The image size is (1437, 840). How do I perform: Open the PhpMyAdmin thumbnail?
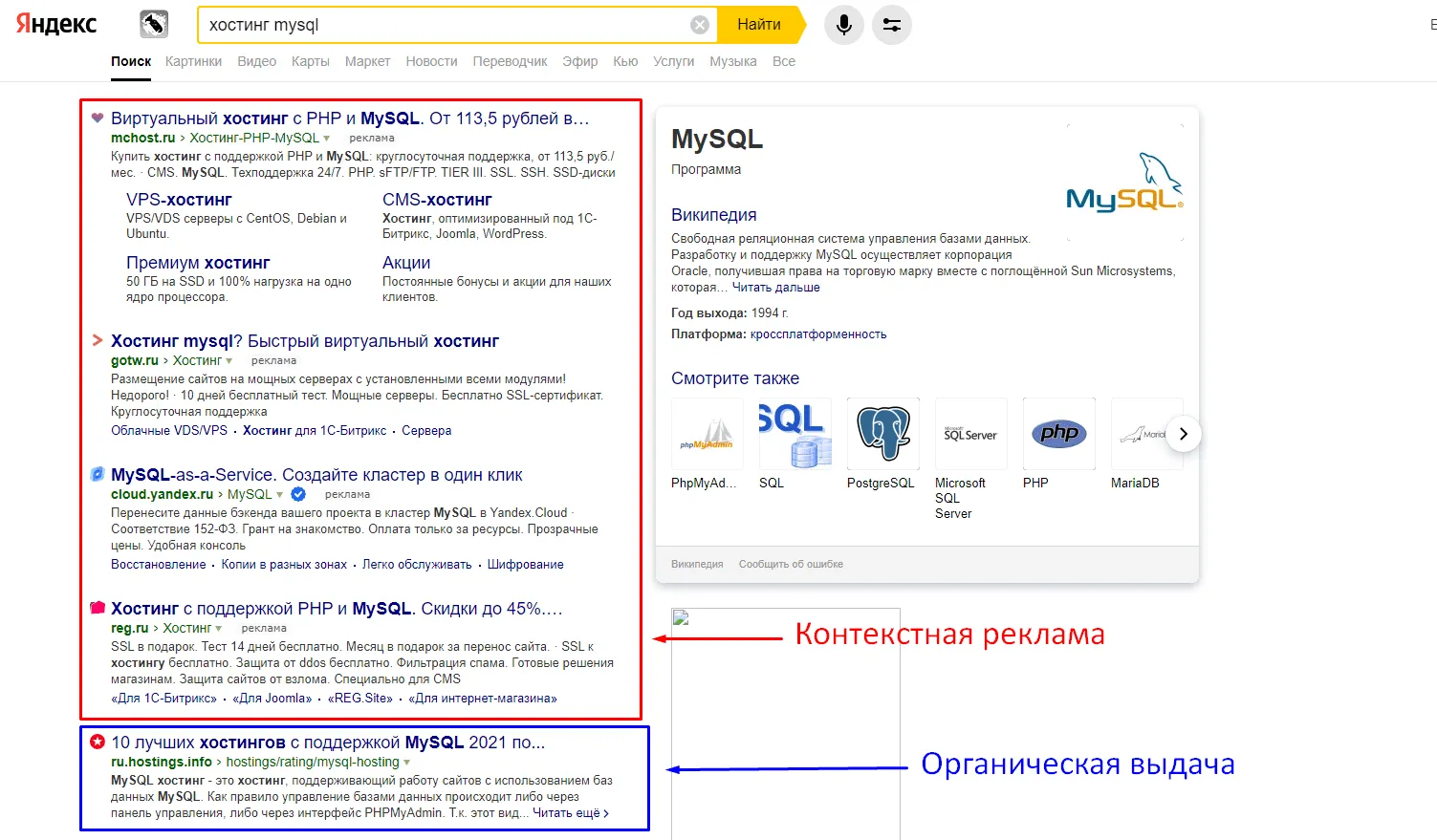coord(707,434)
